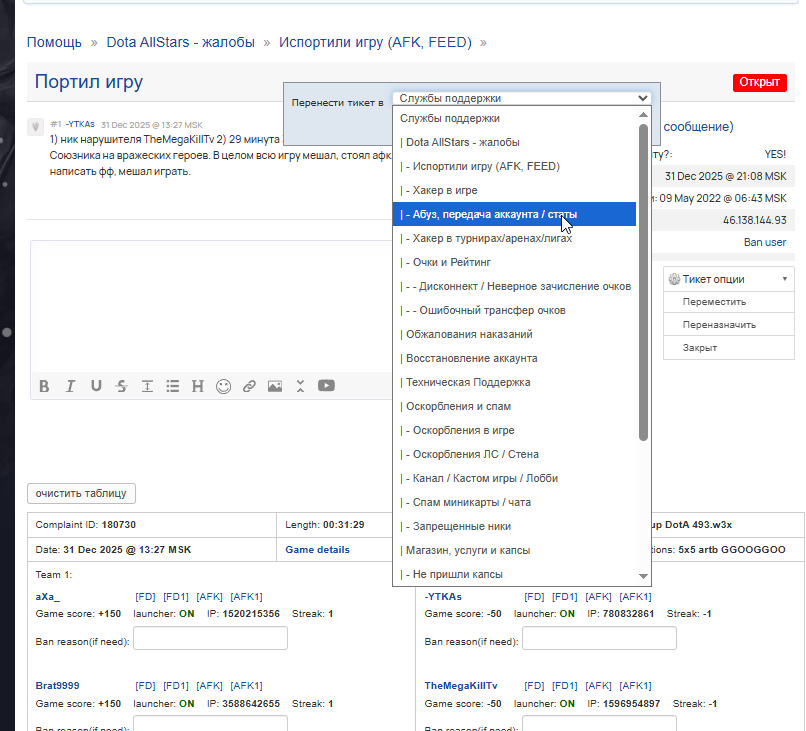Click Переместить in ticket options

(729, 302)
